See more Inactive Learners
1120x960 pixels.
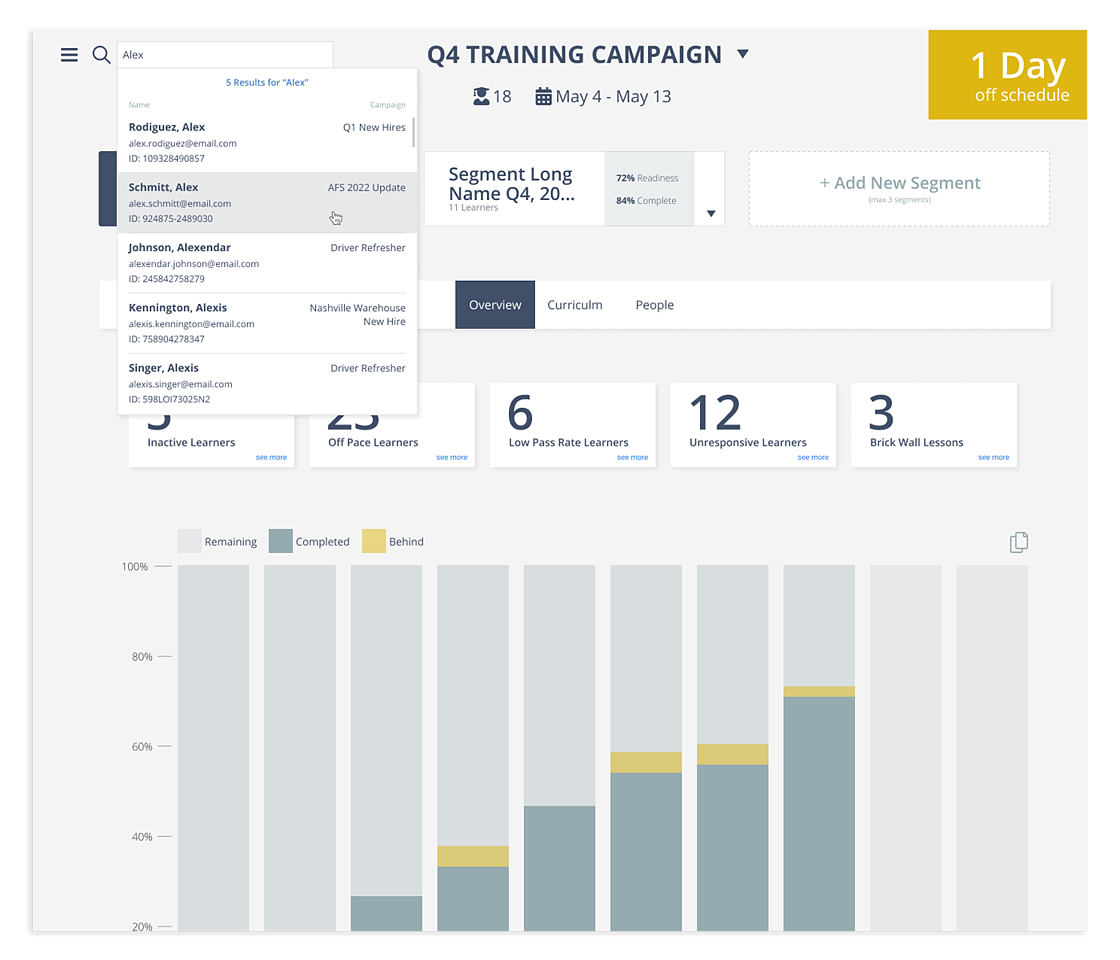(271, 457)
